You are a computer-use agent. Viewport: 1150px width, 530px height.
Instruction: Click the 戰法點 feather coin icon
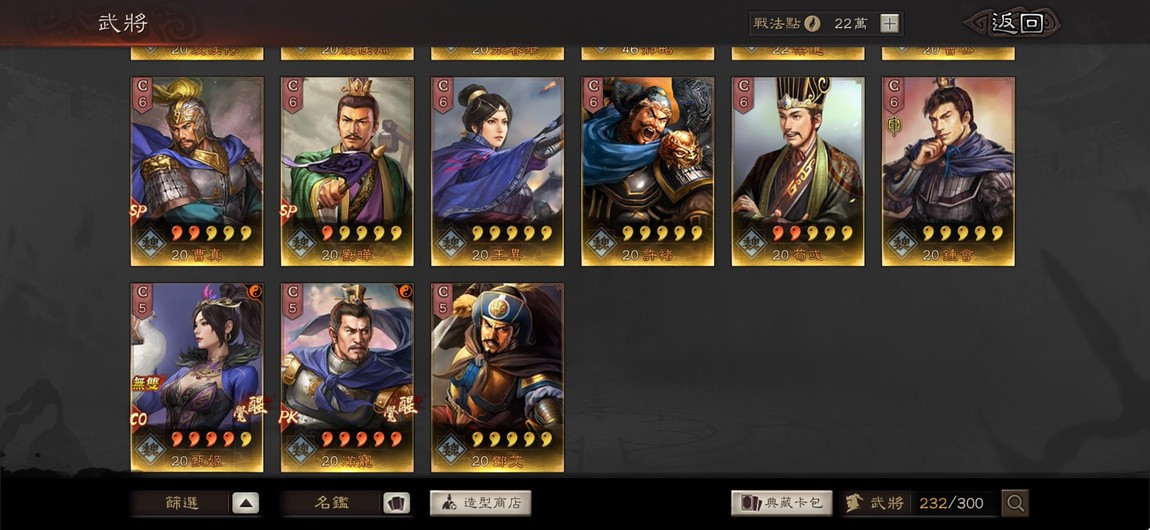[x=812, y=23]
